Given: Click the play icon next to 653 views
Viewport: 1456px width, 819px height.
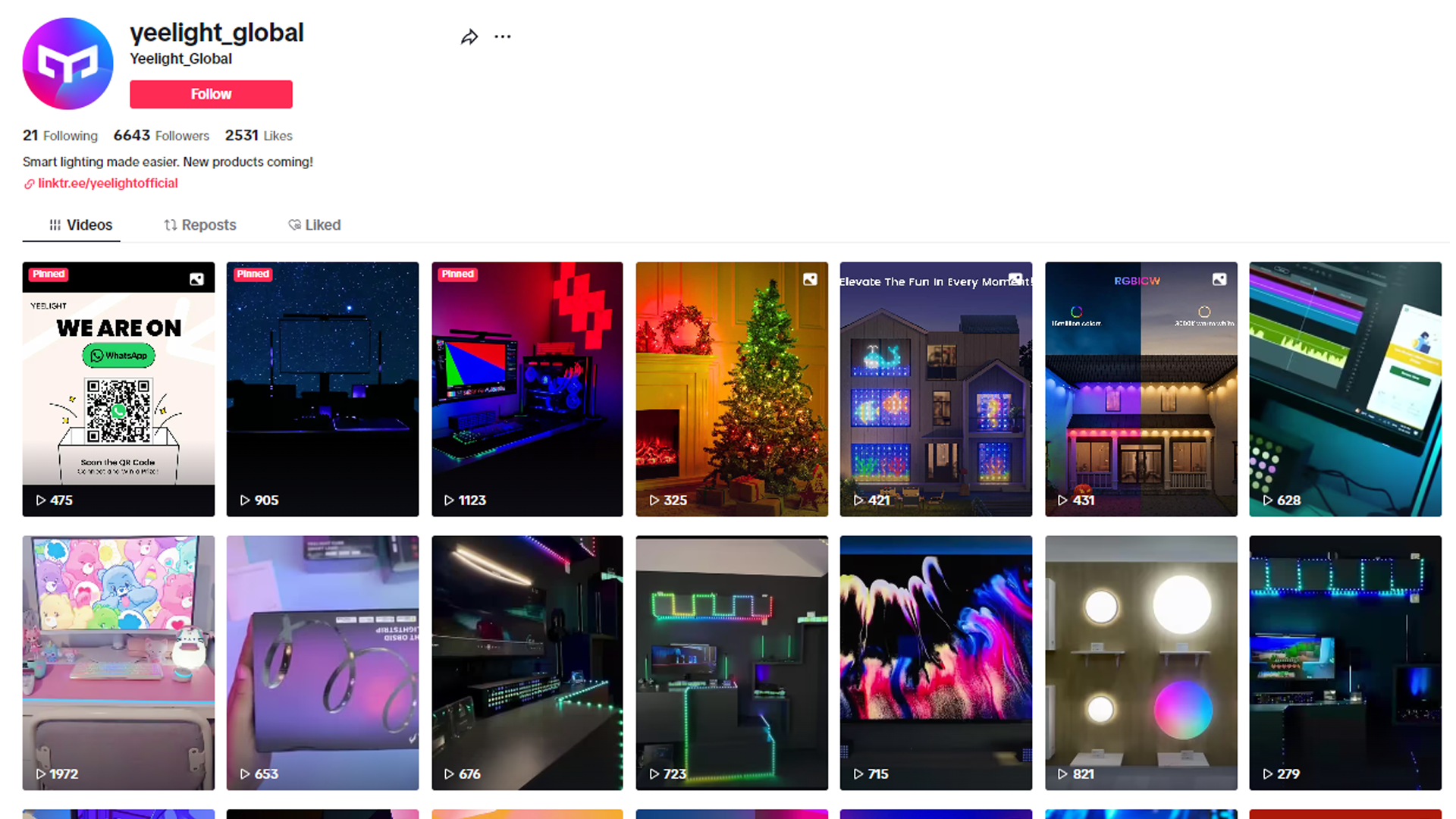Looking at the screenshot, I should (x=245, y=774).
